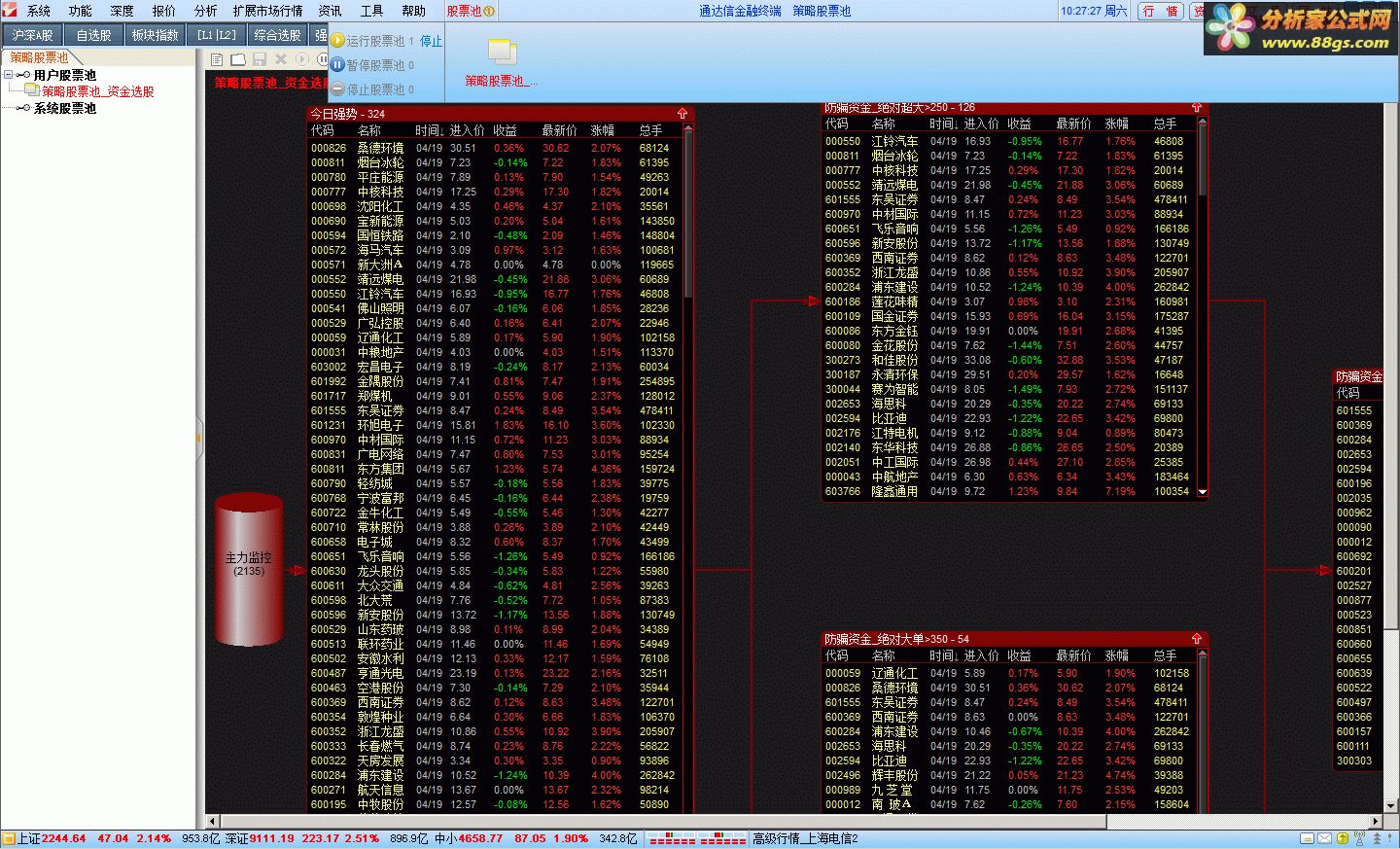Switch to the 综合选股 tab
This screenshot has height=849, width=1400.
pyautogui.click(x=277, y=35)
